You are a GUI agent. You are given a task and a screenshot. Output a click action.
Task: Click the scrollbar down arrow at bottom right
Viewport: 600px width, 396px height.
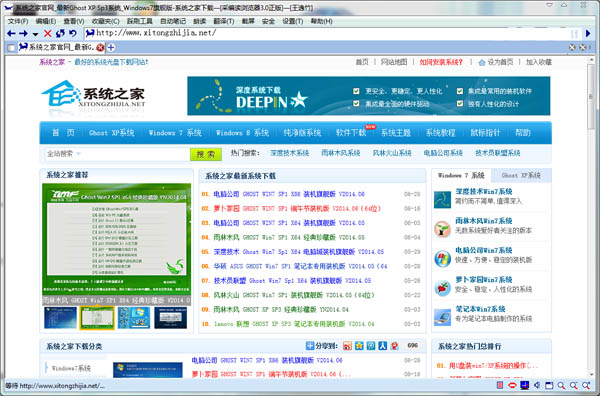592,375
